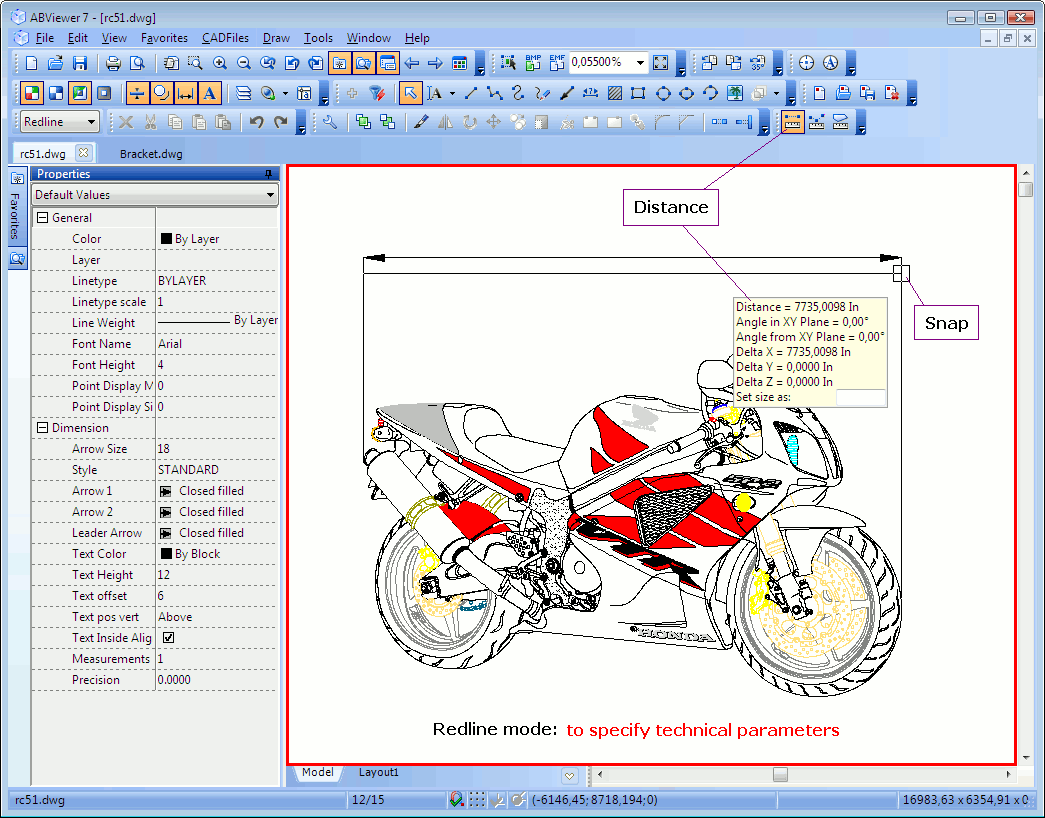Open the Draw menu
This screenshot has width=1045, height=818.
276,38
